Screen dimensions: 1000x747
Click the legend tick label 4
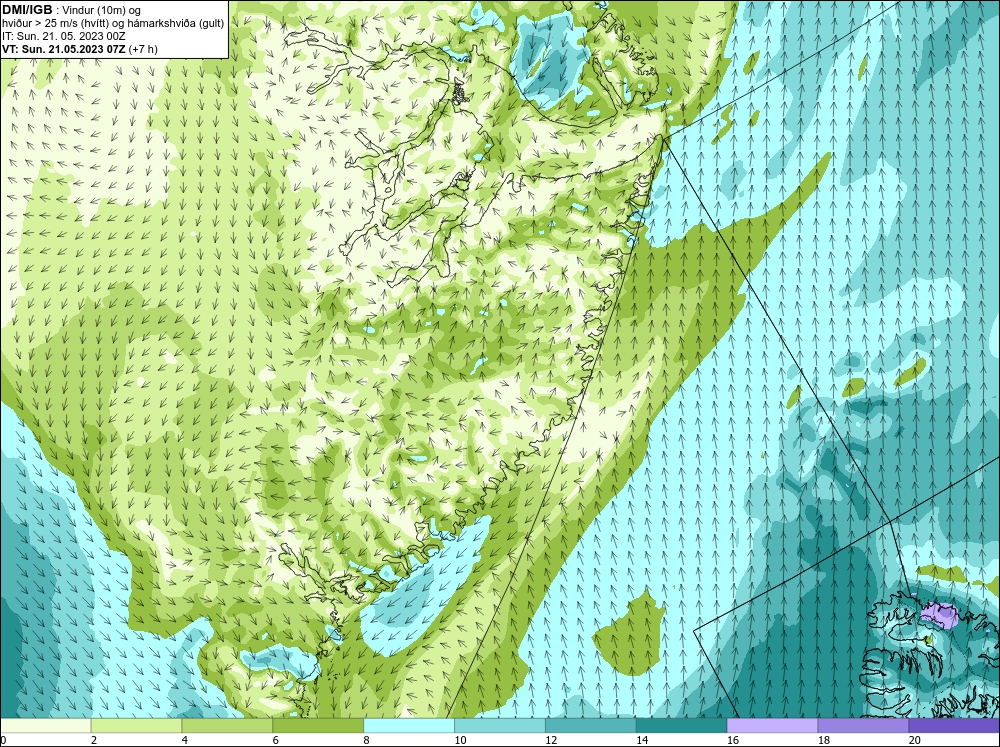point(185,740)
